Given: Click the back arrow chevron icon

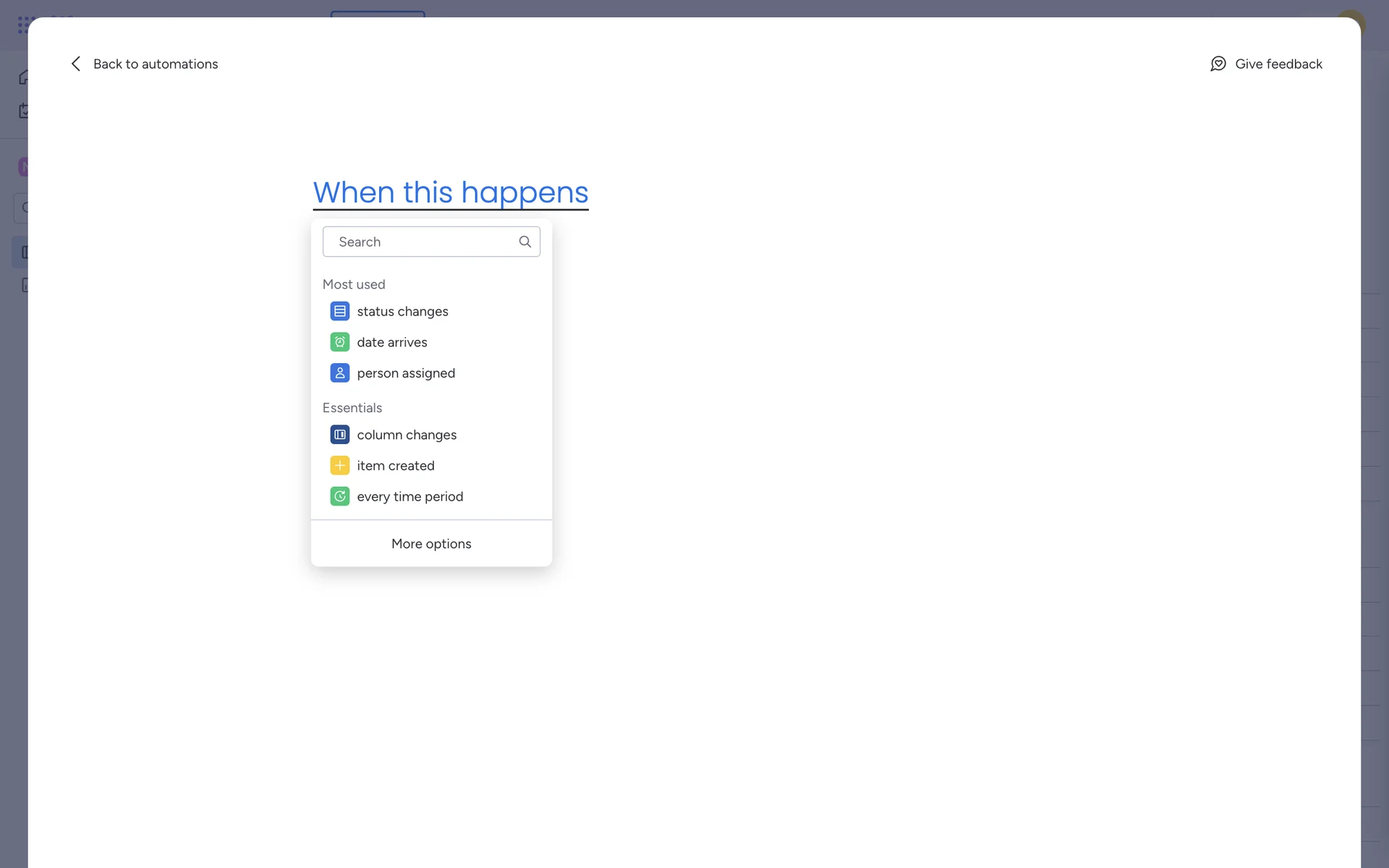Looking at the screenshot, I should point(76,64).
